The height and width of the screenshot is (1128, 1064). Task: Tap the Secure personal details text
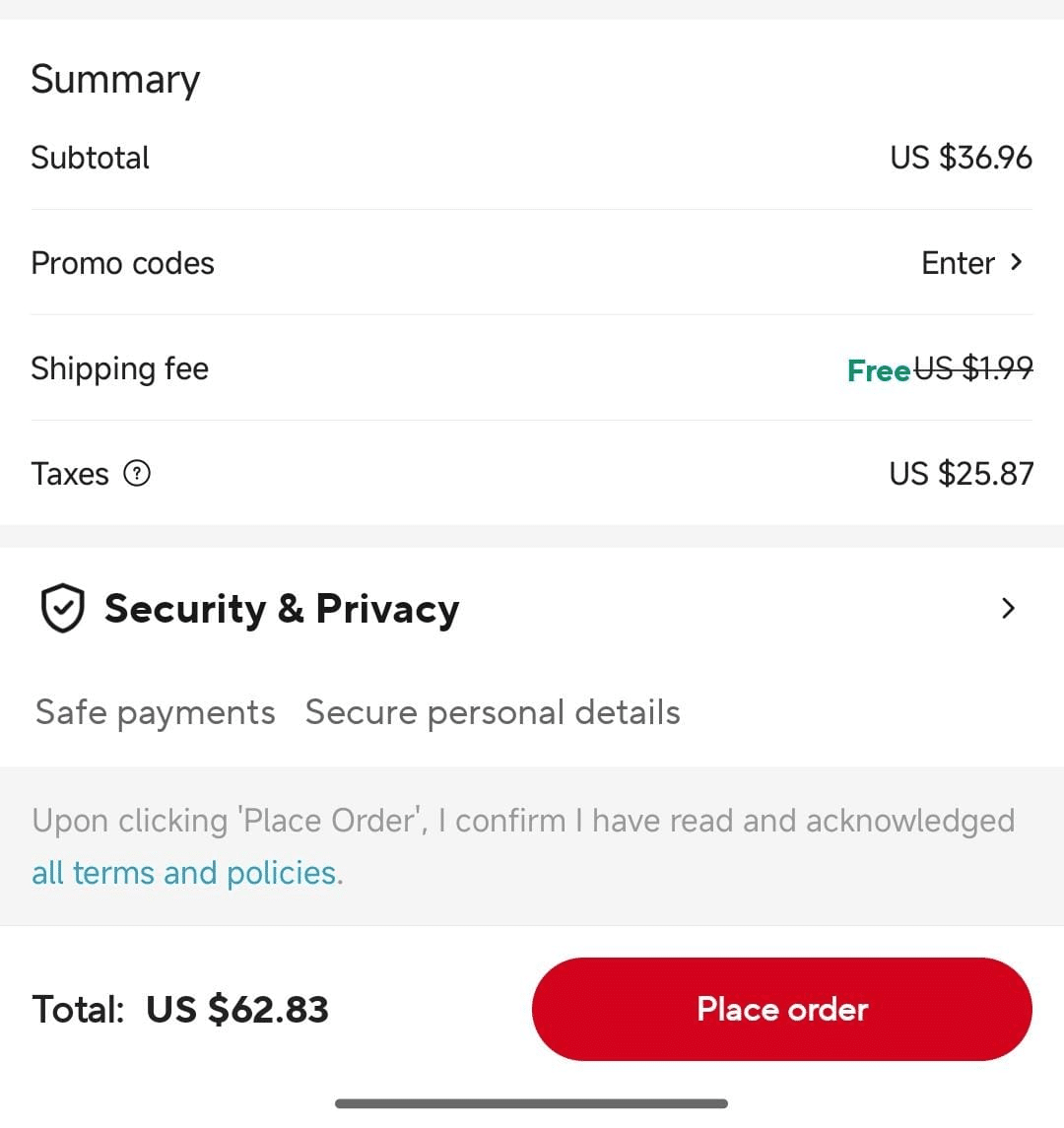(493, 712)
